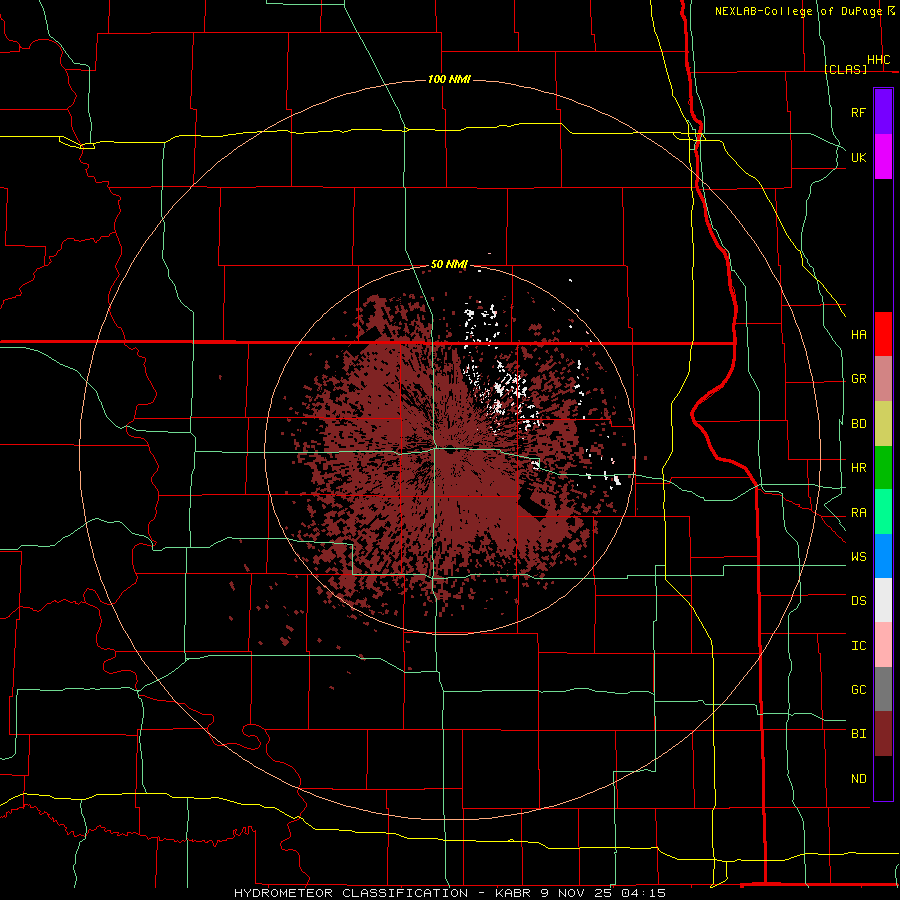Click the light pink IC swatch

point(883,645)
